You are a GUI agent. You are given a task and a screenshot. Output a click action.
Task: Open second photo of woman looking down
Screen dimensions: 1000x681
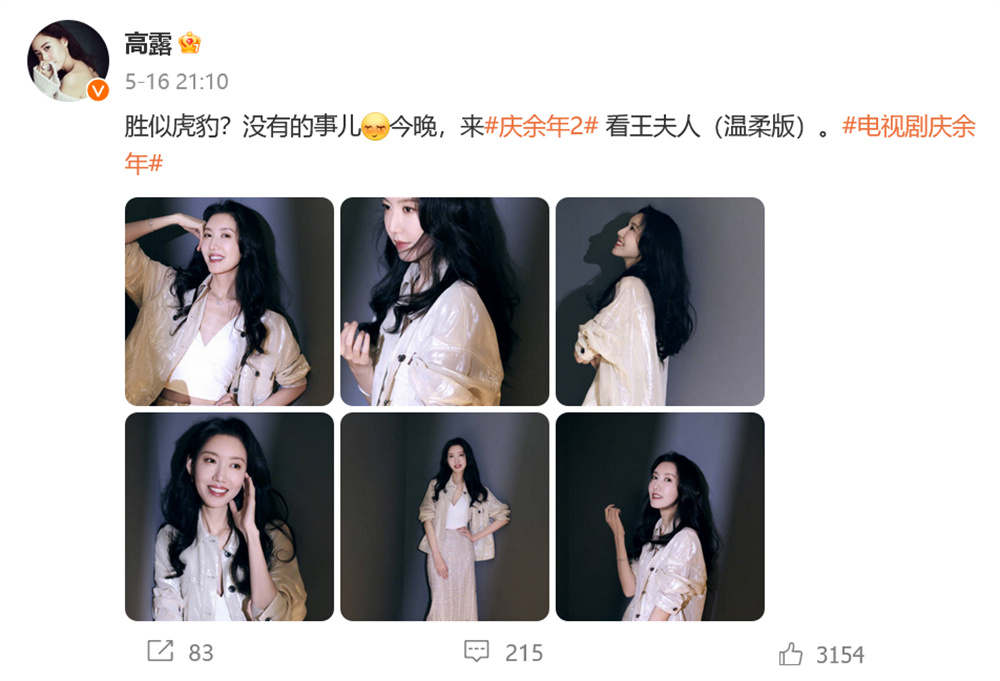pyautogui.click(x=445, y=302)
